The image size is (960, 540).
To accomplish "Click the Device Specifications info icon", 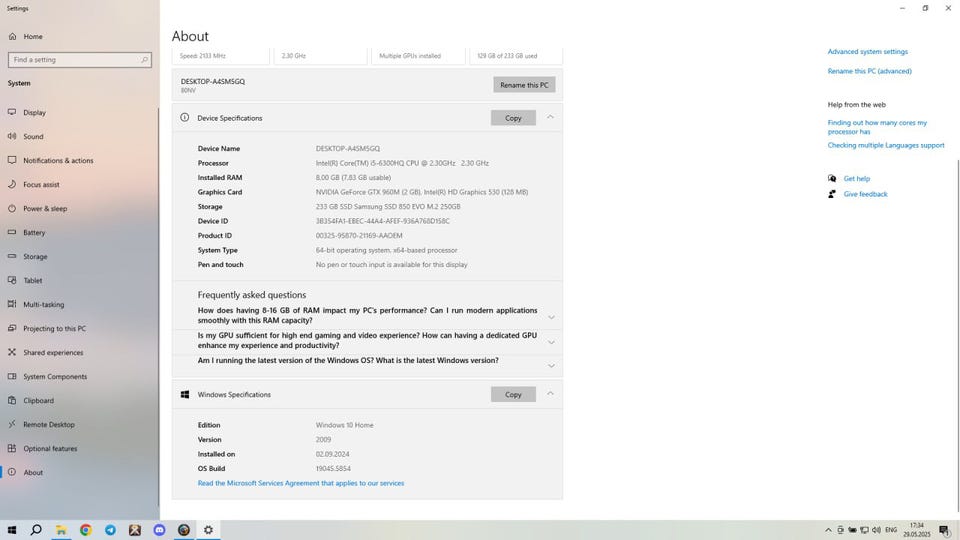I will click(x=184, y=118).
